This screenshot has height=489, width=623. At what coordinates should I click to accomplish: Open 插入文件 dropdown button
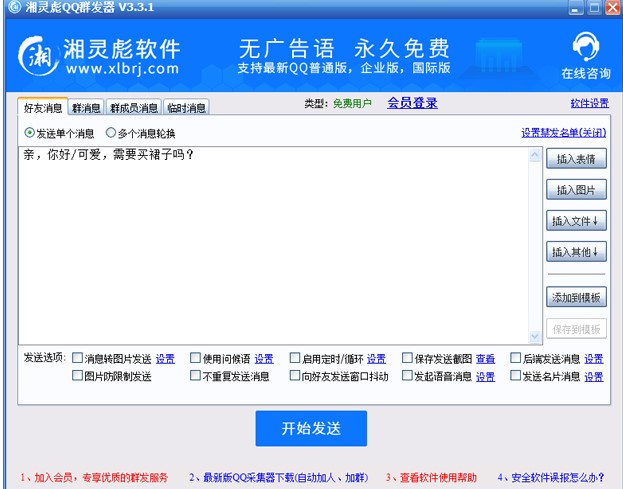tap(576, 220)
